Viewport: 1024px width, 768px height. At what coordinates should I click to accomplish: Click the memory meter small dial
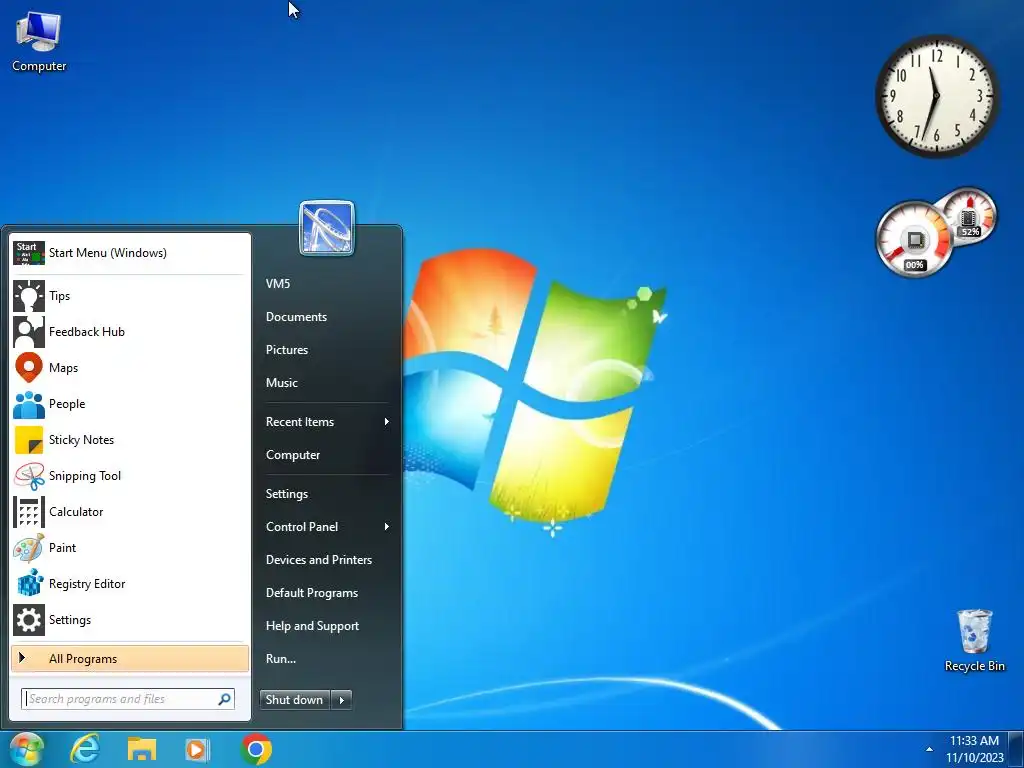(970, 216)
